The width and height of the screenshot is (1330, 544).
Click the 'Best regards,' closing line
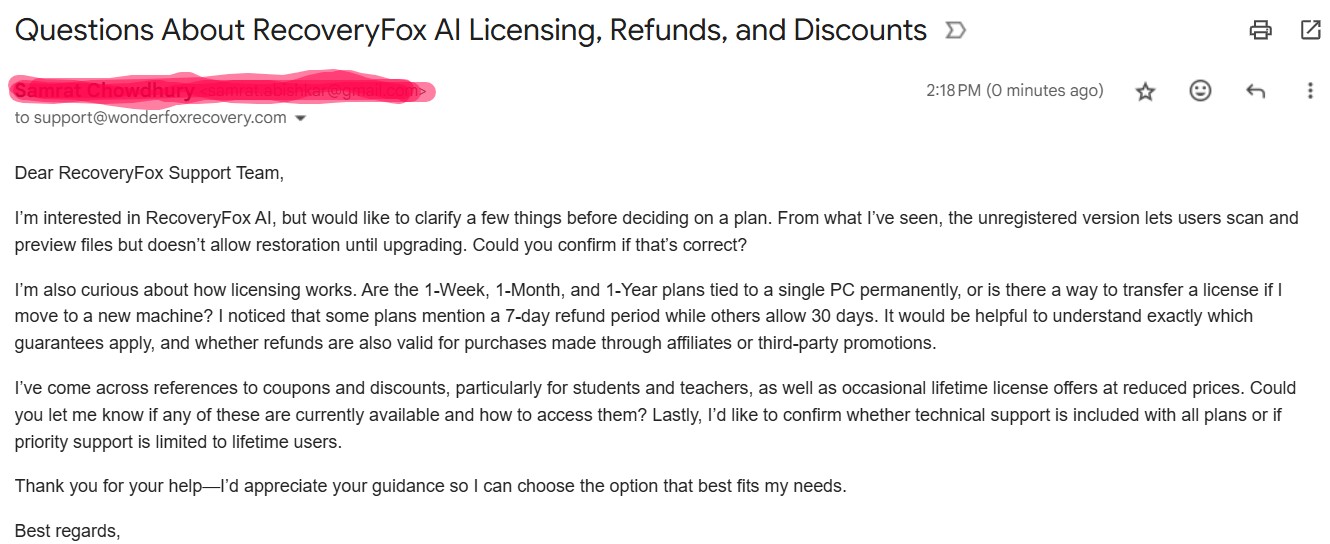pos(67,531)
